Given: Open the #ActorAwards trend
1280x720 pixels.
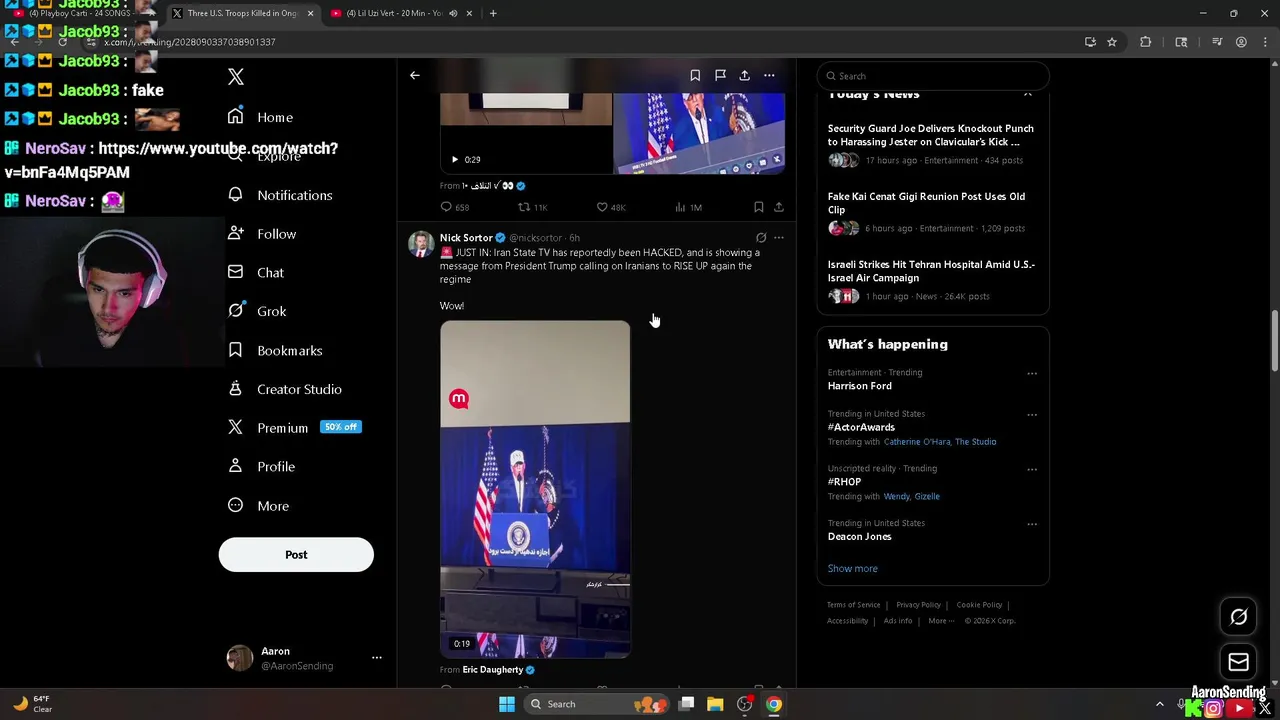Looking at the screenshot, I should coord(861,427).
